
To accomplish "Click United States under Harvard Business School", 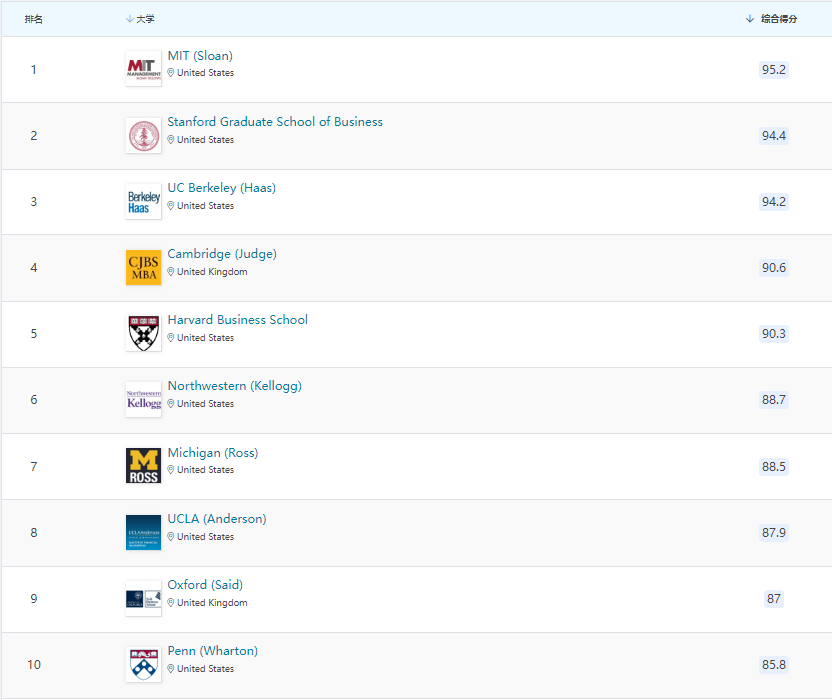I will pos(205,338).
